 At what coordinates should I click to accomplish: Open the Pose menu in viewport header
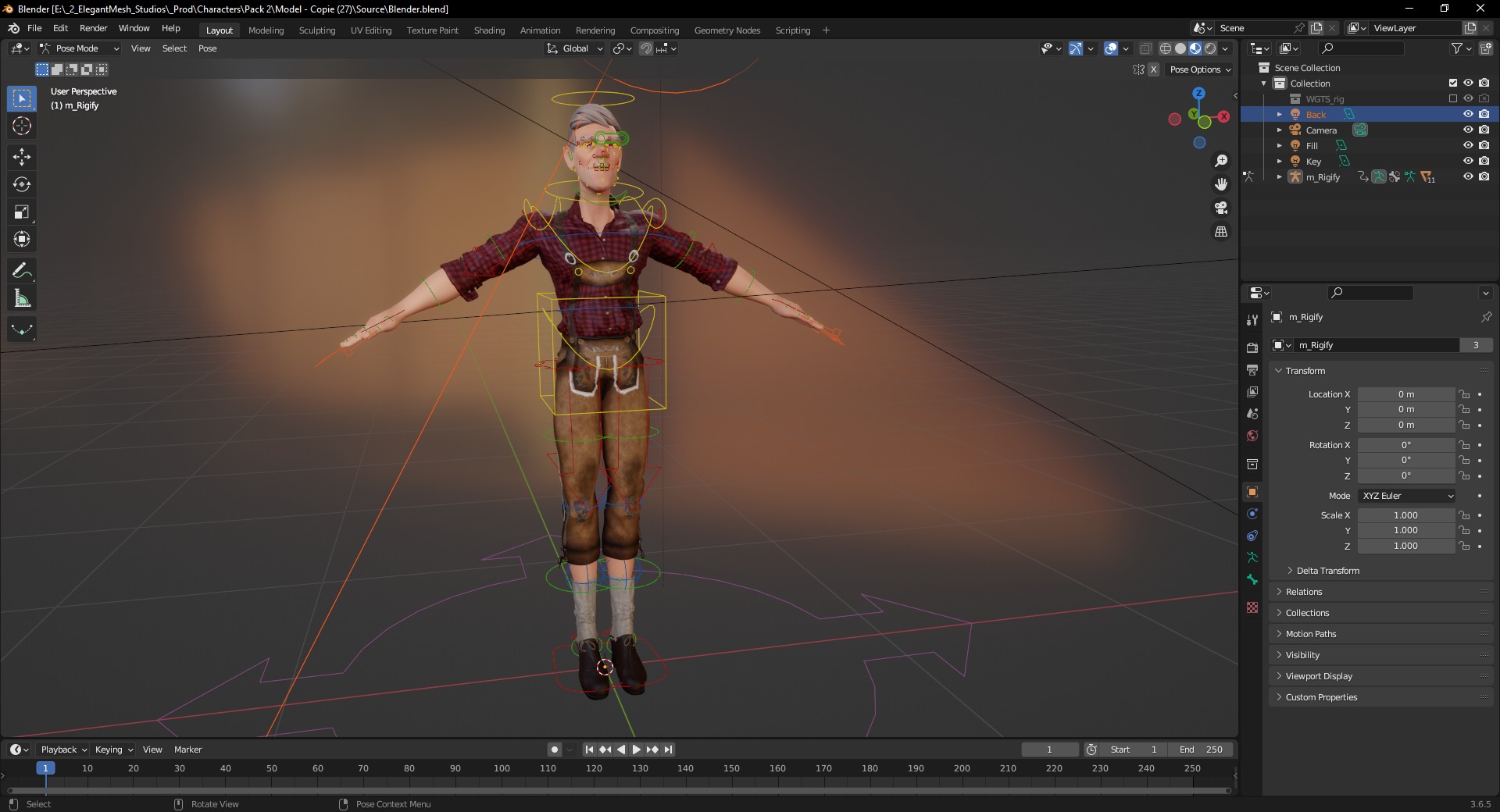click(x=207, y=48)
